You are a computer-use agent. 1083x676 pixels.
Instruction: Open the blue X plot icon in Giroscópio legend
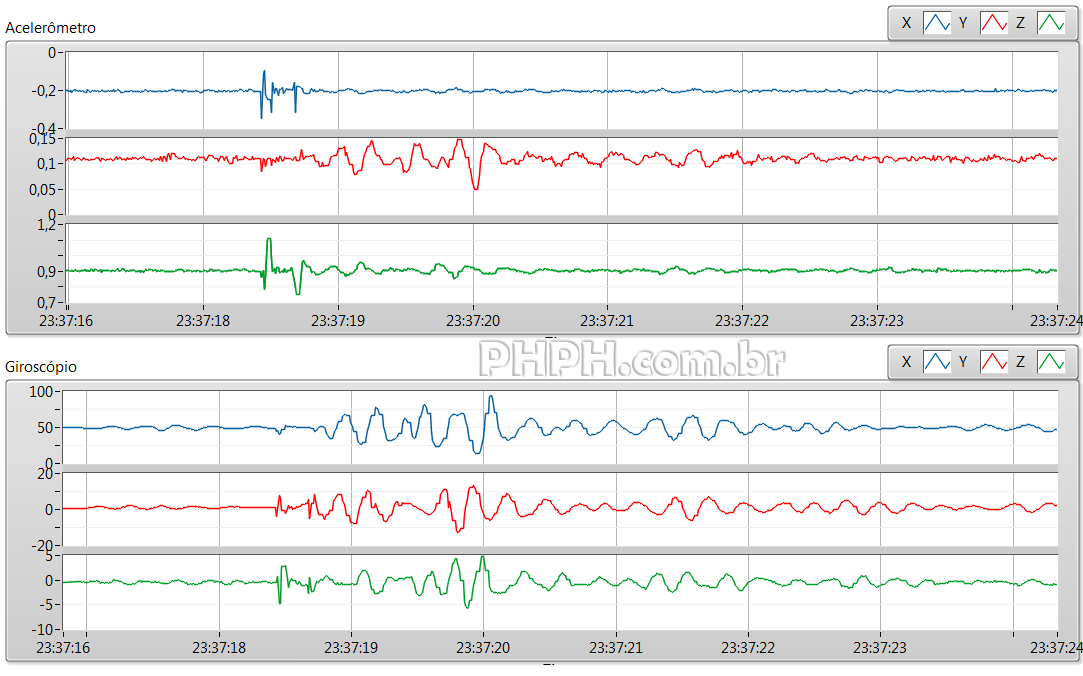point(937,361)
